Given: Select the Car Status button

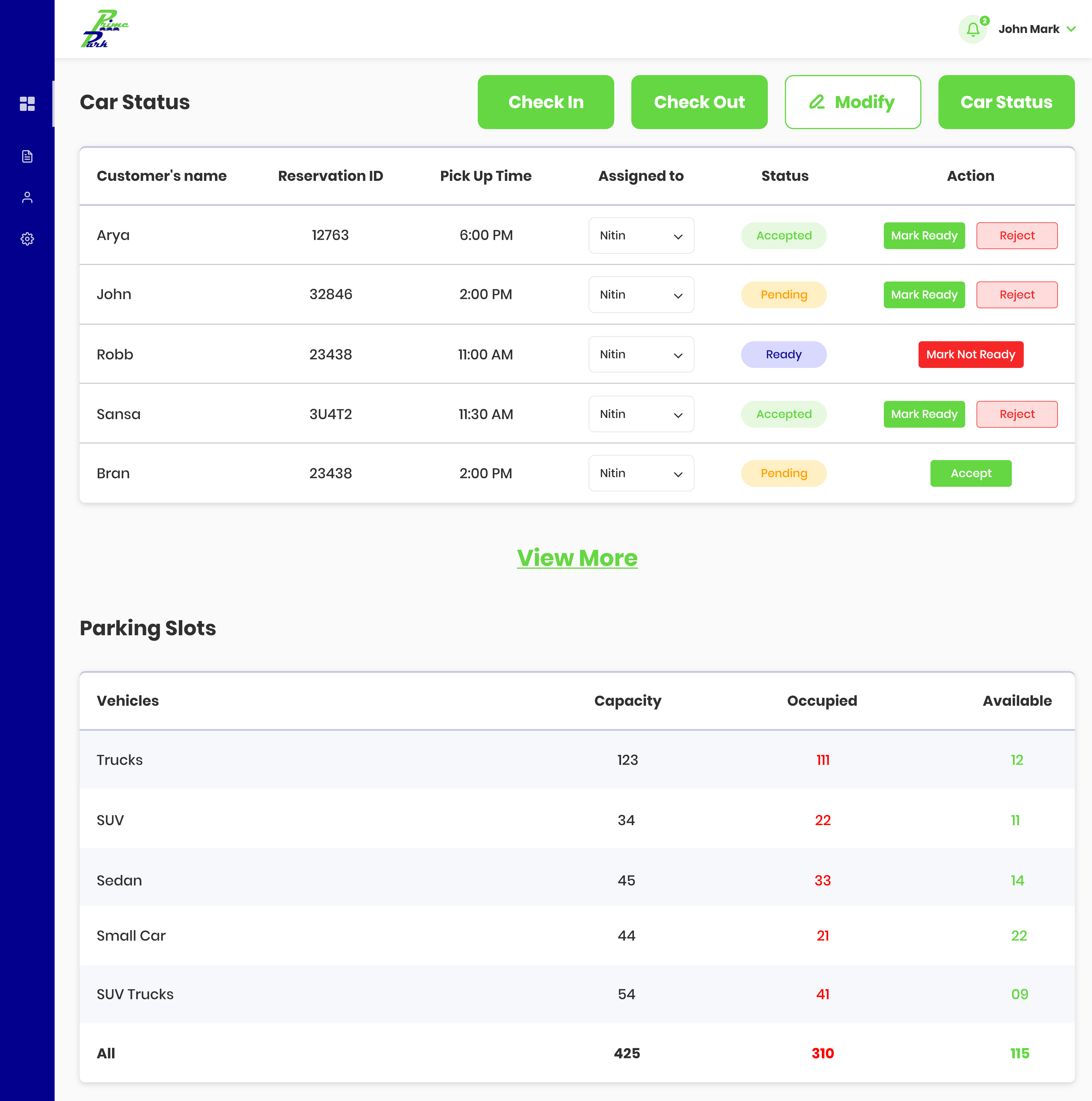Looking at the screenshot, I should tap(1006, 102).
